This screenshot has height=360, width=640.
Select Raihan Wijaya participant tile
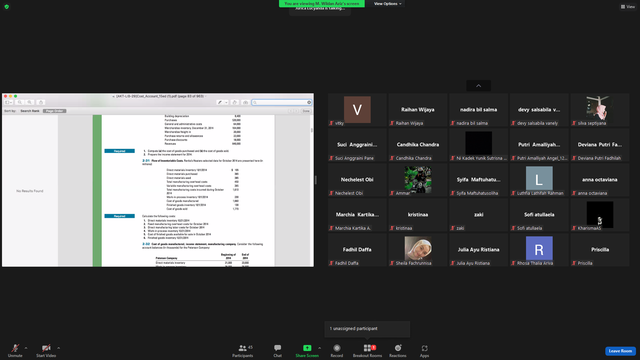pos(418,110)
